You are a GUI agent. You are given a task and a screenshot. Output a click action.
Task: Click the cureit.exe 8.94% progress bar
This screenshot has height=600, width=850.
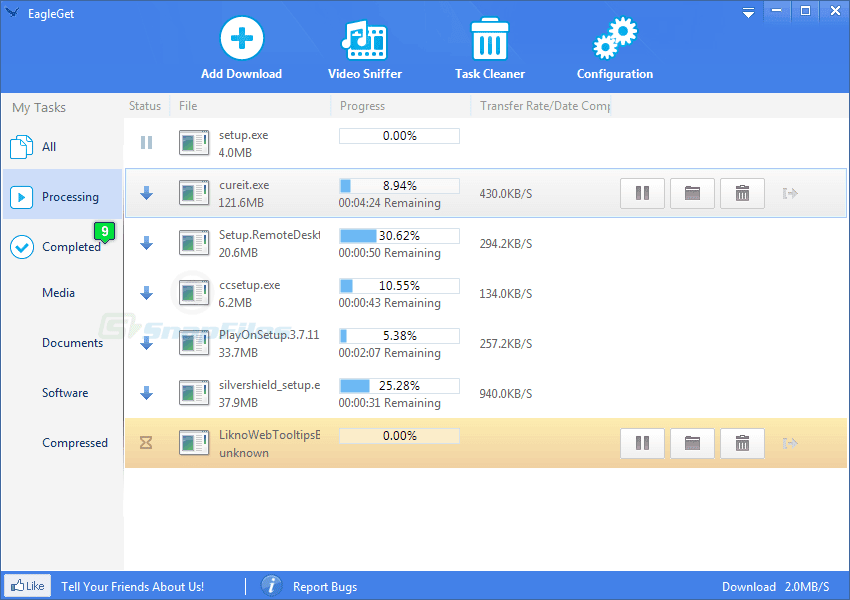click(x=400, y=186)
